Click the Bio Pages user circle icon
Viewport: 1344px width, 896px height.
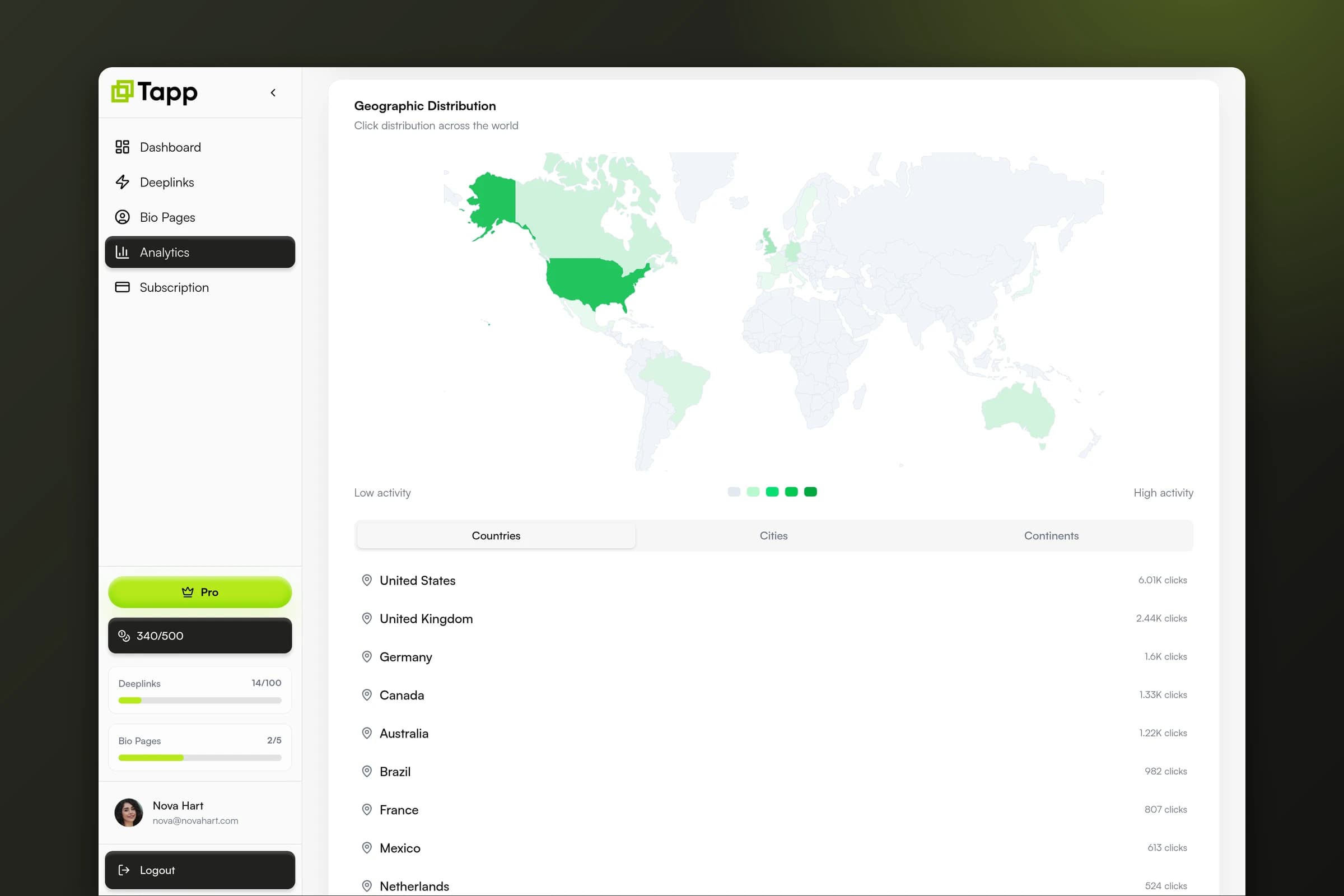point(122,217)
